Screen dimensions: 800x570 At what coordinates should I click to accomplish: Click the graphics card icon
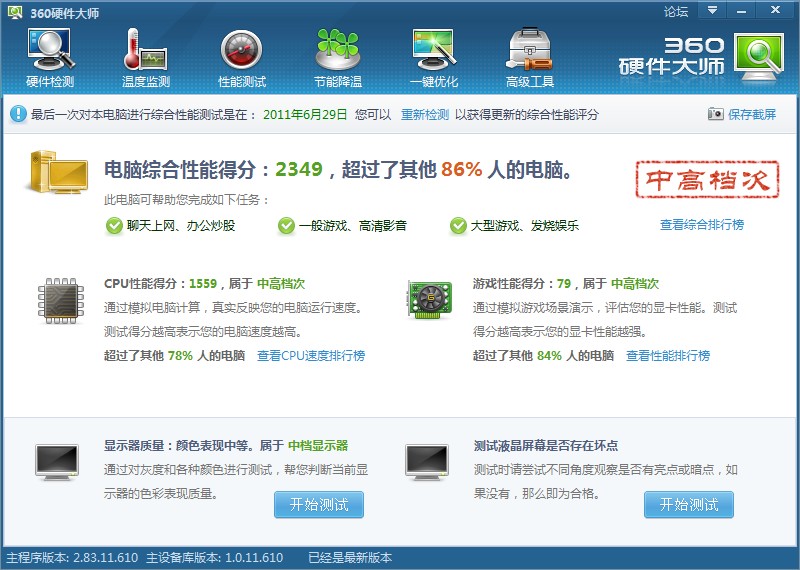click(x=430, y=299)
